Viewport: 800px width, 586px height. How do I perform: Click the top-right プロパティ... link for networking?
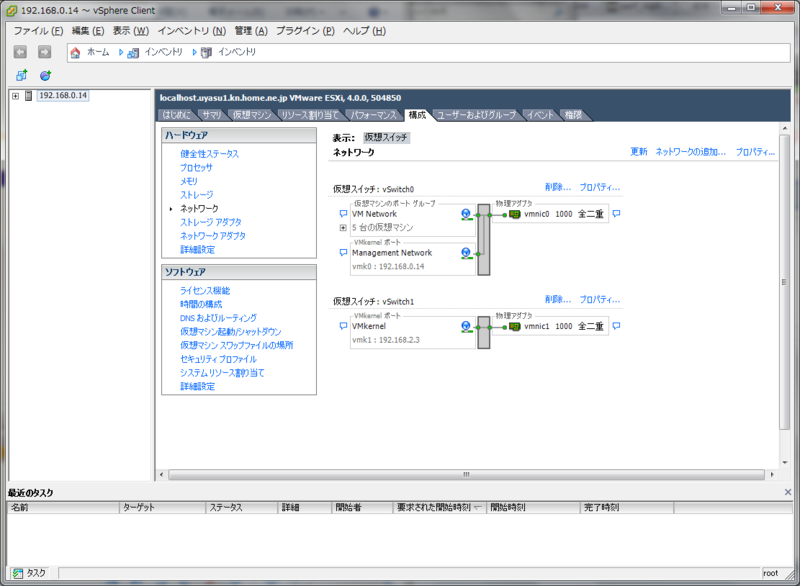(x=755, y=151)
